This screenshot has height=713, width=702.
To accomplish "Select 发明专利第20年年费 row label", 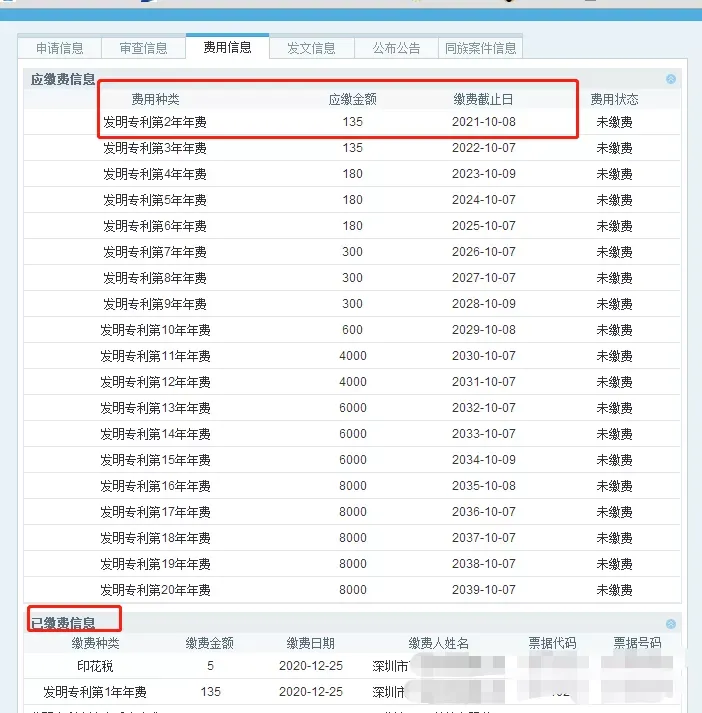I will [x=155, y=590].
